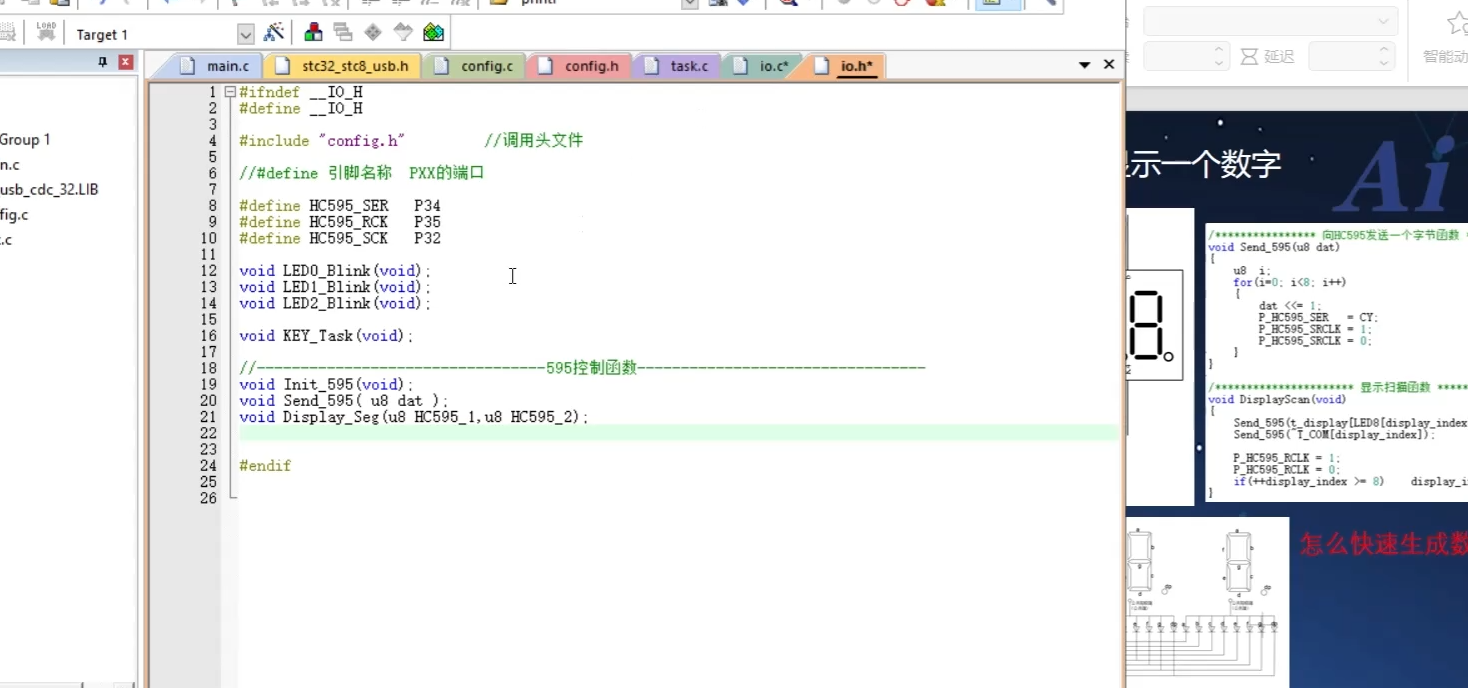The image size is (1468, 688).
Task: Click the 'void Display_Seg' declaration line
Action: point(414,417)
